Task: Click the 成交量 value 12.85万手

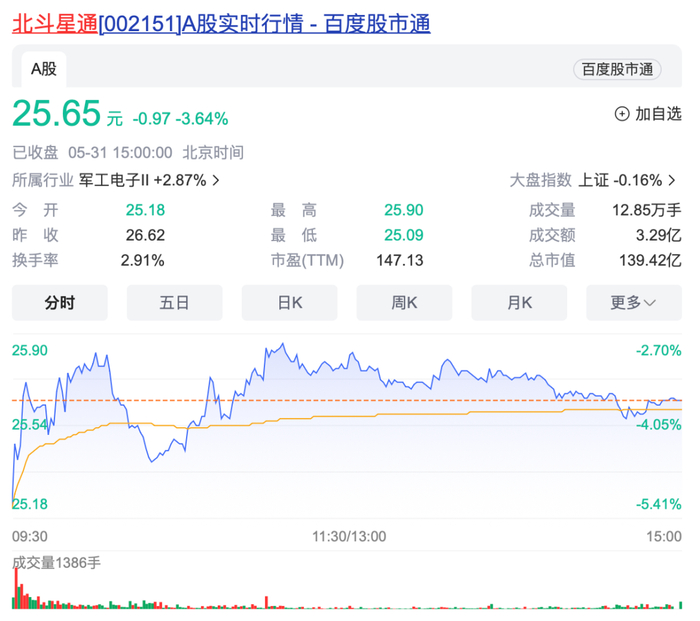Action: [x=646, y=210]
